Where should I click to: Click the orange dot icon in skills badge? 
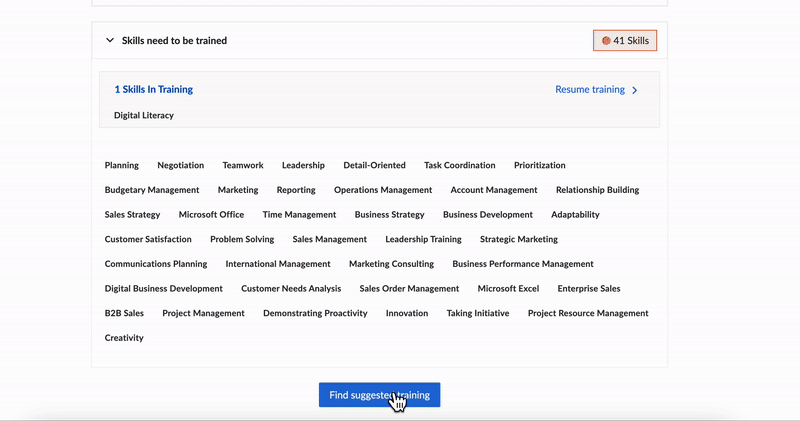pyautogui.click(x=606, y=41)
